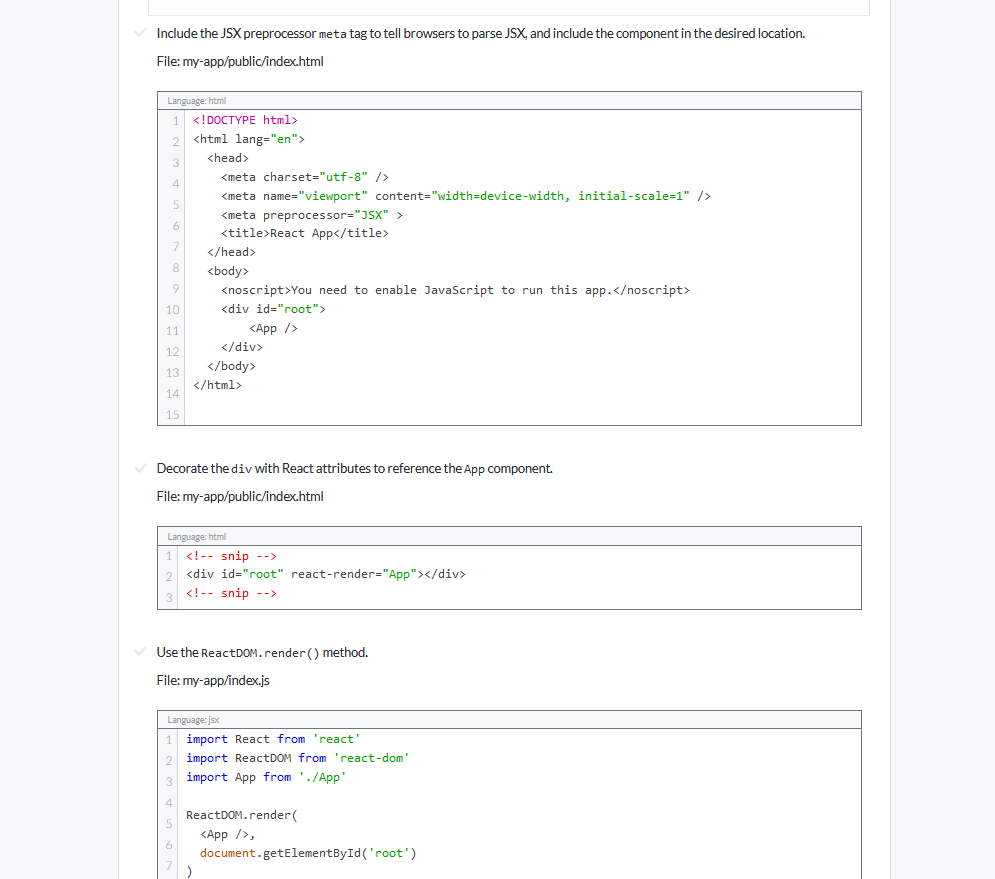Image resolution: width=995 pixels, height=879 pixels.
Task: Click the 'Decorate the div with React attributes' text
Action: [x=354, y=468]
